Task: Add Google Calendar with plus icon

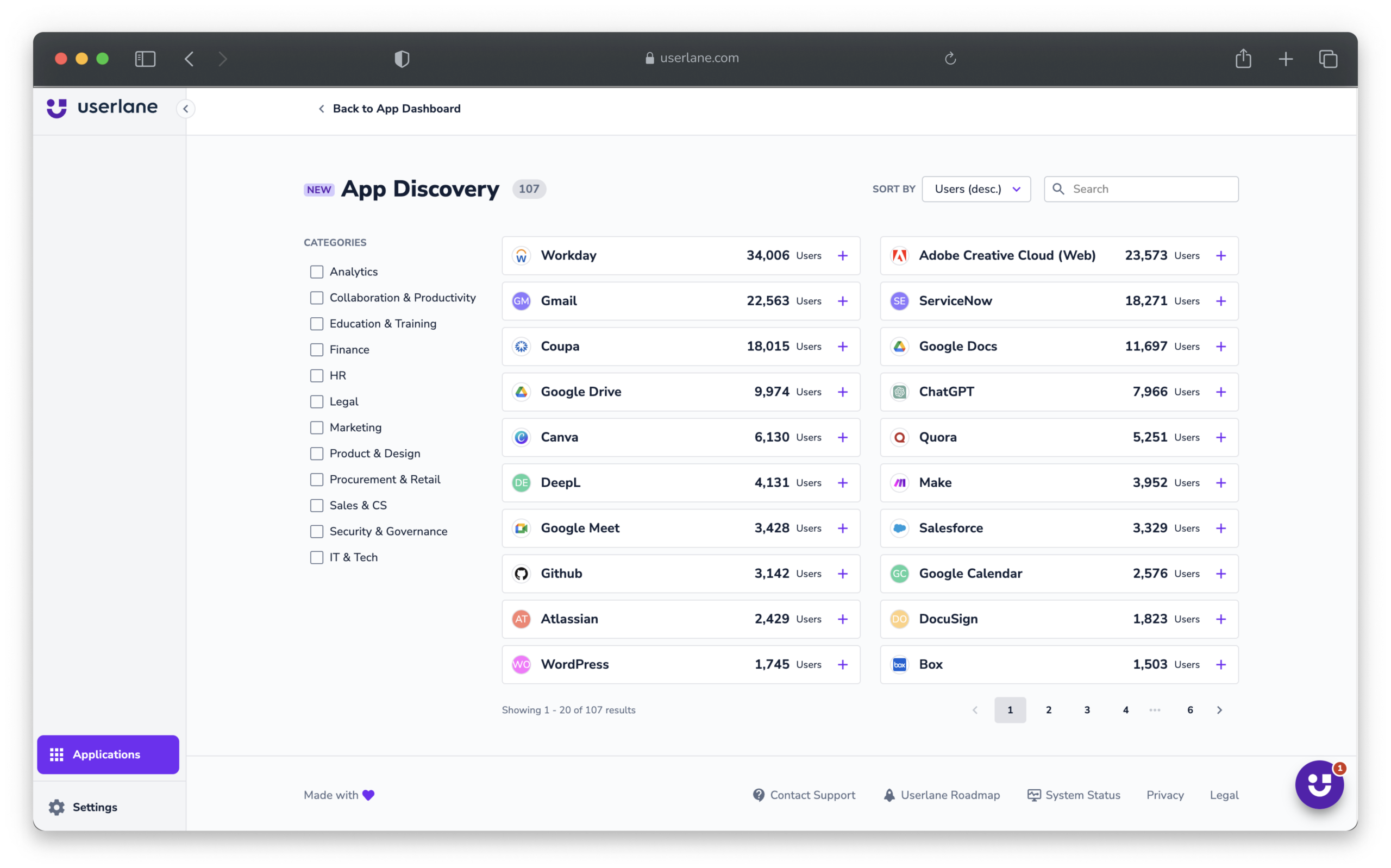Action: pos(1220,573)
